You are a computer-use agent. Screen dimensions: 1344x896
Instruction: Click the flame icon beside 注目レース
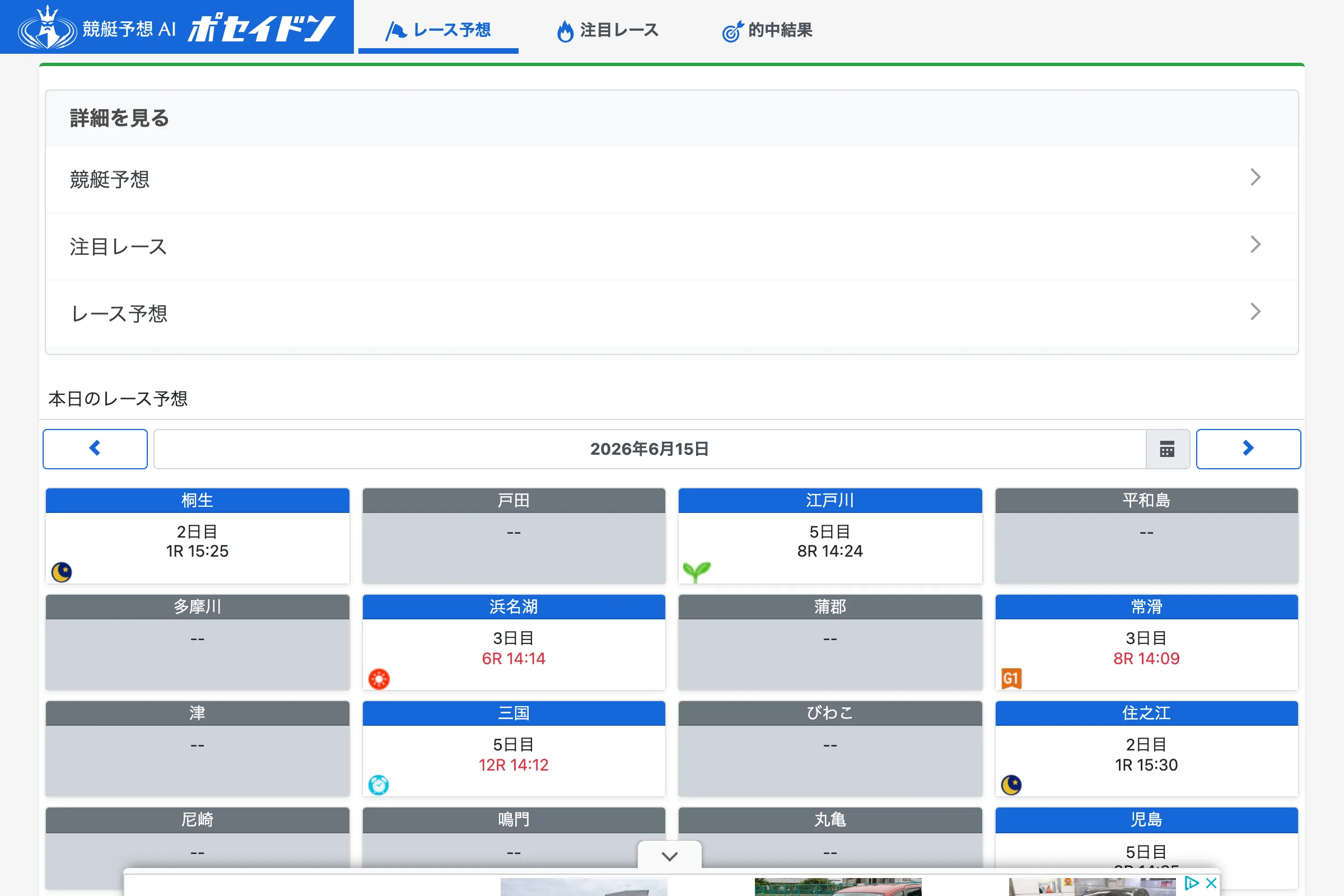pyautogui.click(x=565, y=31)
